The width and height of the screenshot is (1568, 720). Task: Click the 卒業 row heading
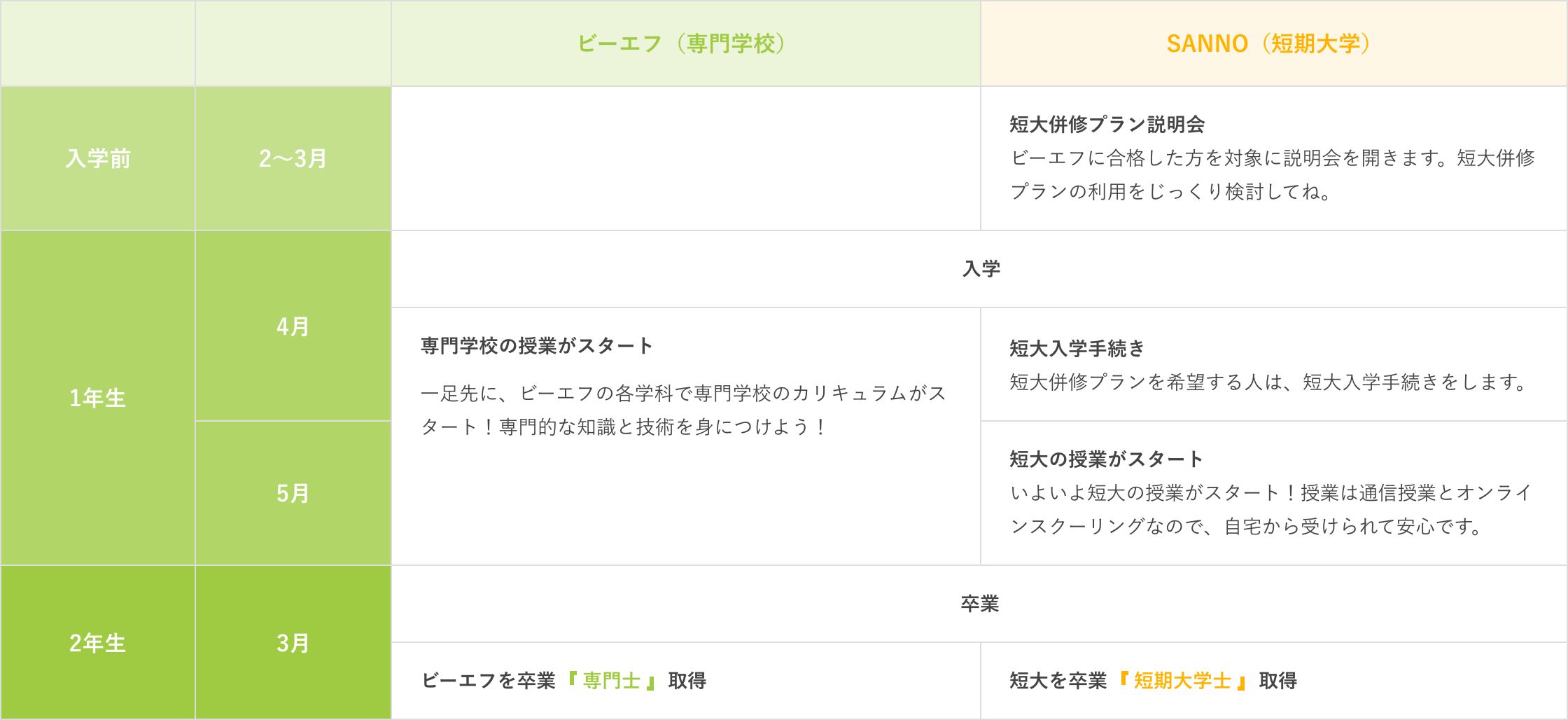click(x=980, y=604)
